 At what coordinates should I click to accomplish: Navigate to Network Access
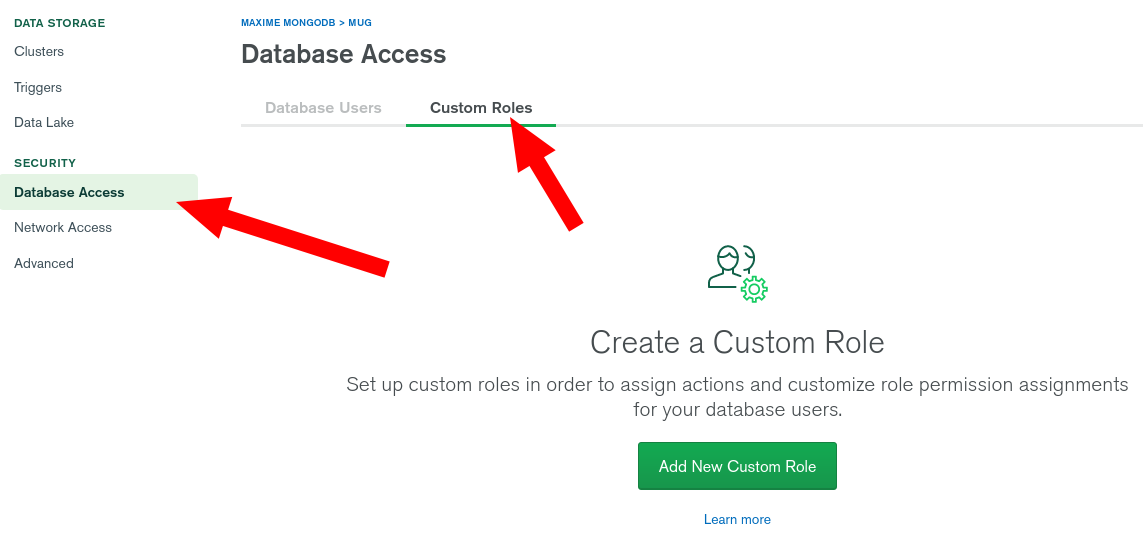coord(63,227)
